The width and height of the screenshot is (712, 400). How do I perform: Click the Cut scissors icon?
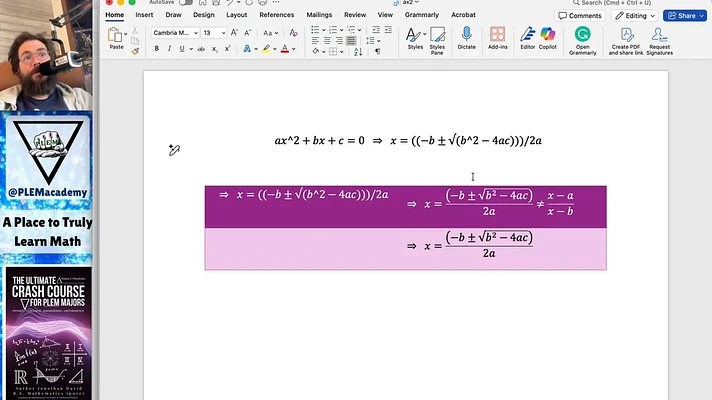[x=135, y=31]
